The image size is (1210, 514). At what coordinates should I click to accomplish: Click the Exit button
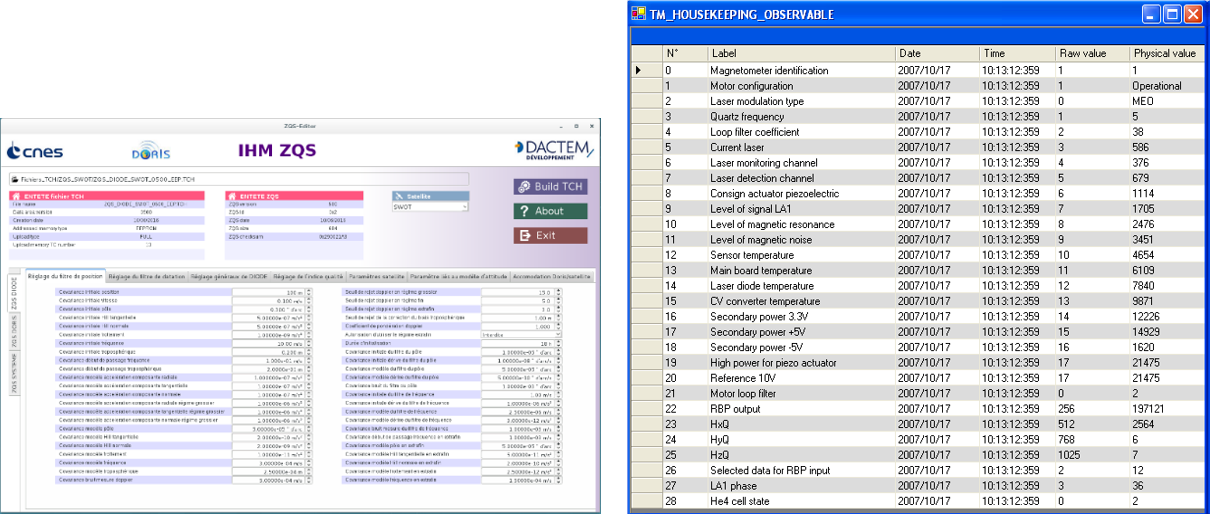coord(551,235)
